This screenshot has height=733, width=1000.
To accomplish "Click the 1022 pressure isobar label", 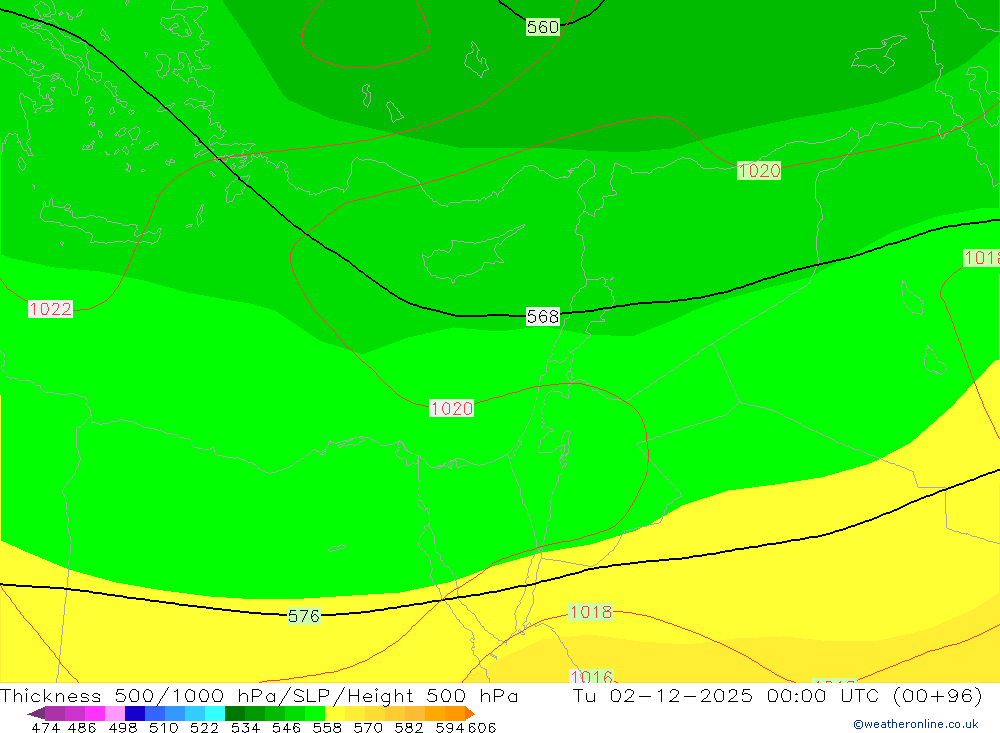I will point(50,309).
